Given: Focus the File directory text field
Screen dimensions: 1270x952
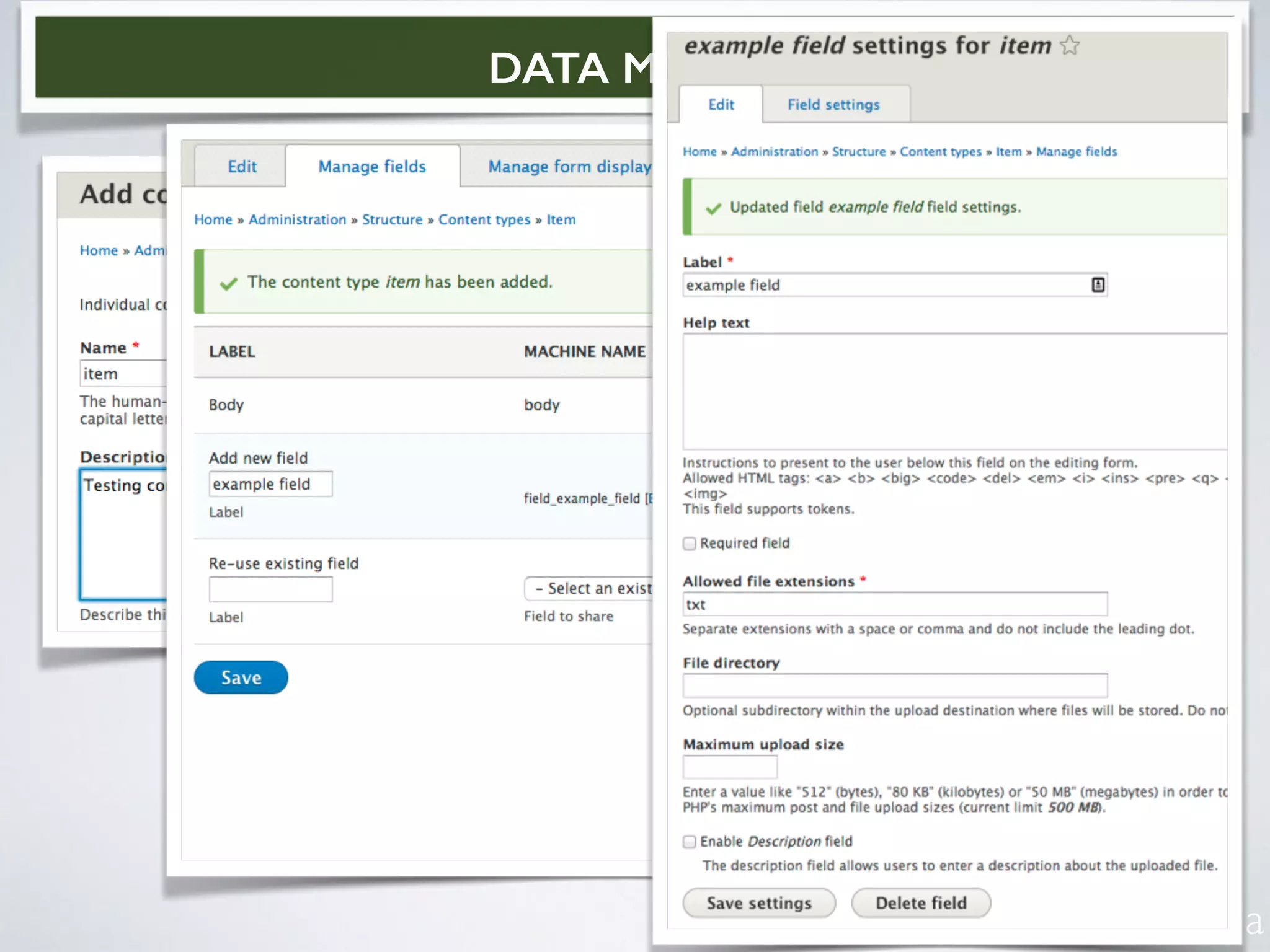Looking at the screenshot, I should tap(894, 685).
